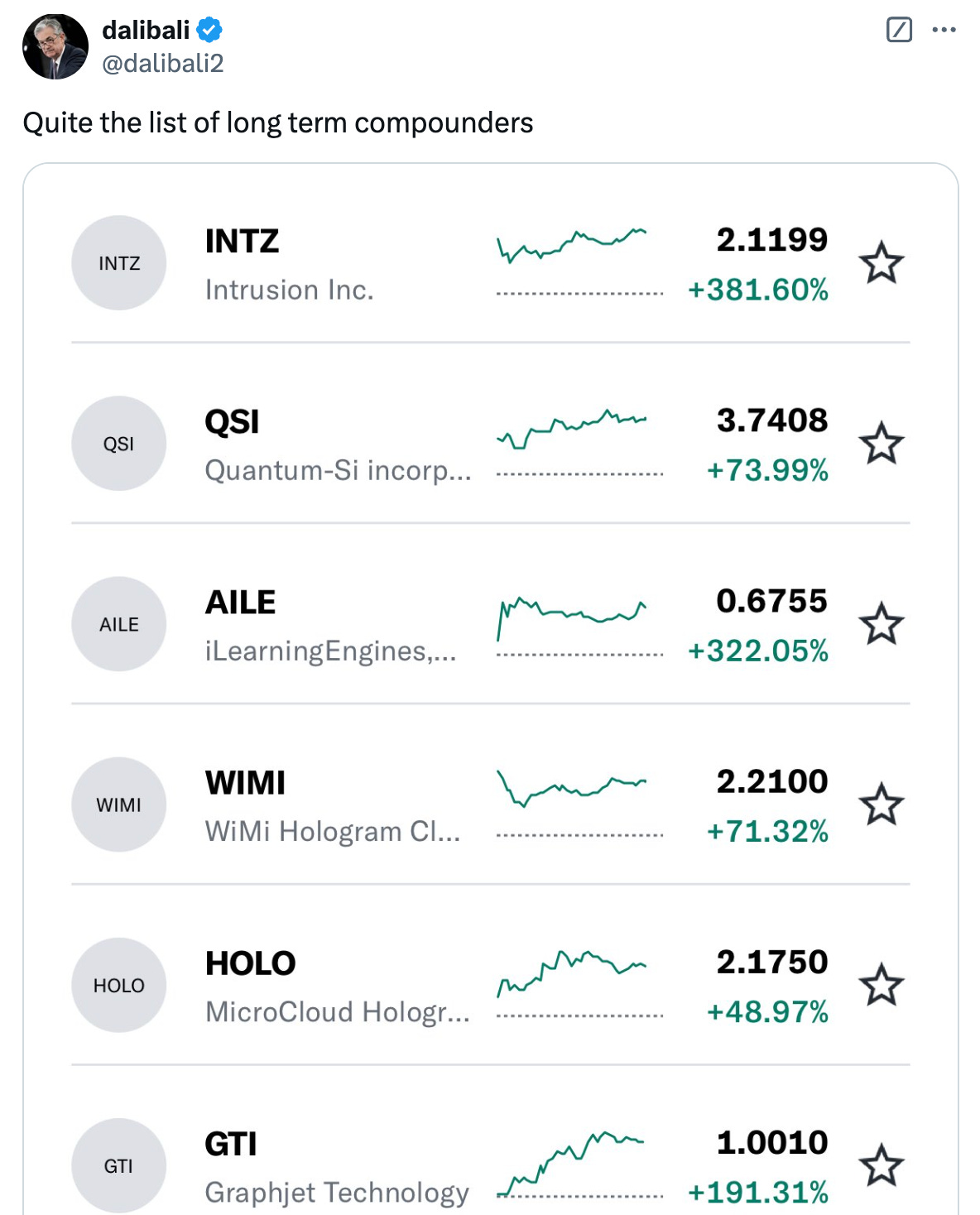Toggle watchlist star for QSI

tap(882, 444)
